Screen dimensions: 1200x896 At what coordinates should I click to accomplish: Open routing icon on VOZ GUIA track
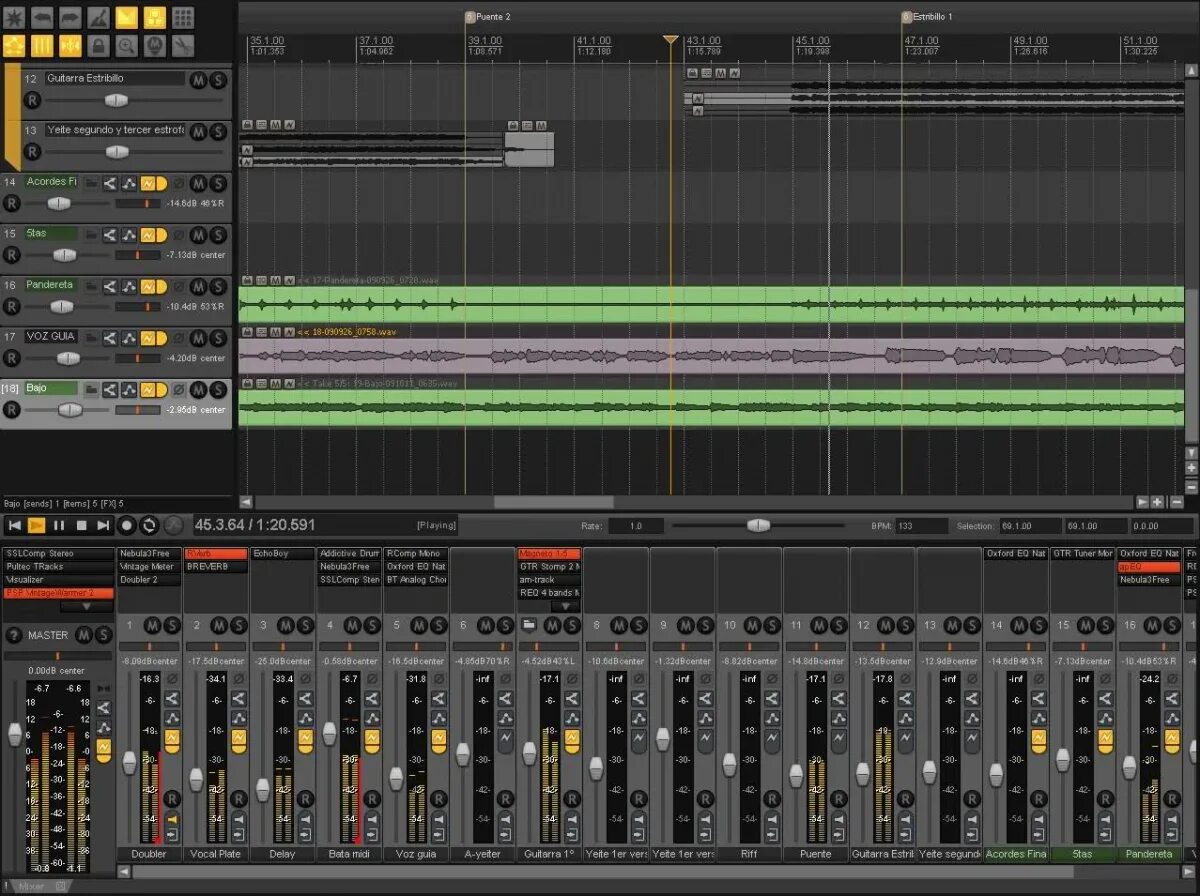110,338
